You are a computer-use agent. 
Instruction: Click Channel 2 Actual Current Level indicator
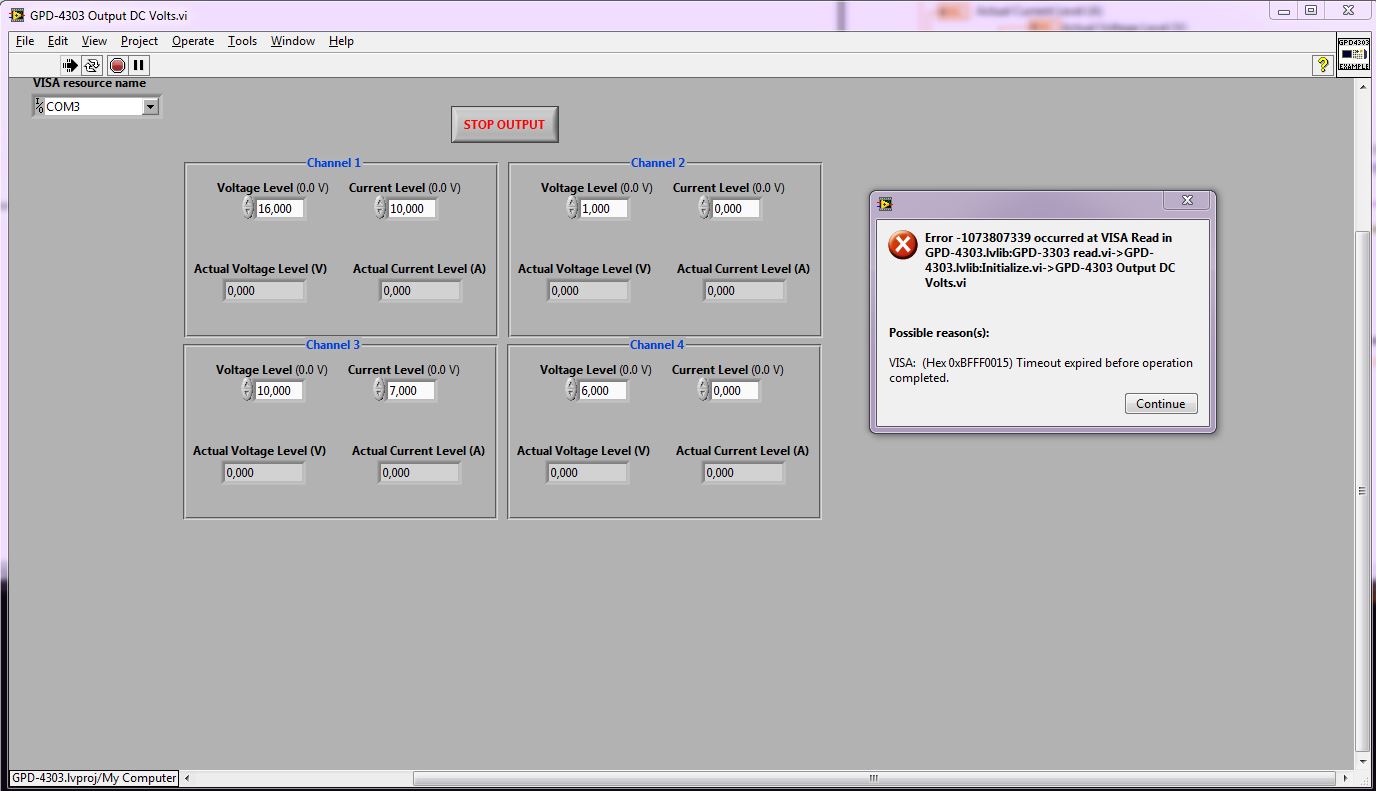pyautogui.click(x=744, y=291)
